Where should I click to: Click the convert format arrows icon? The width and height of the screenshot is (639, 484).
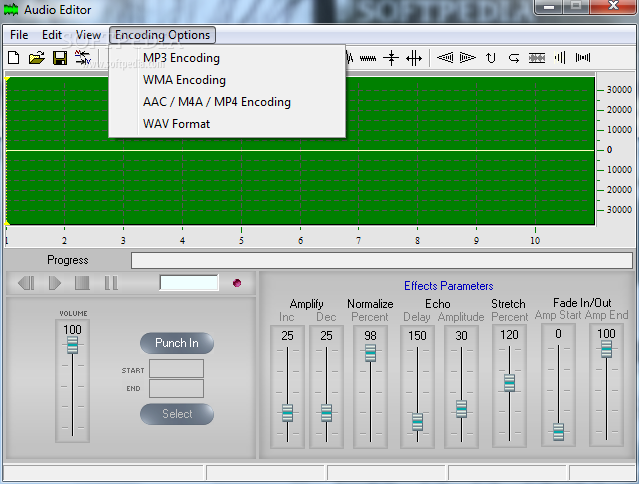pyautogui.click(x=83, y=58)
